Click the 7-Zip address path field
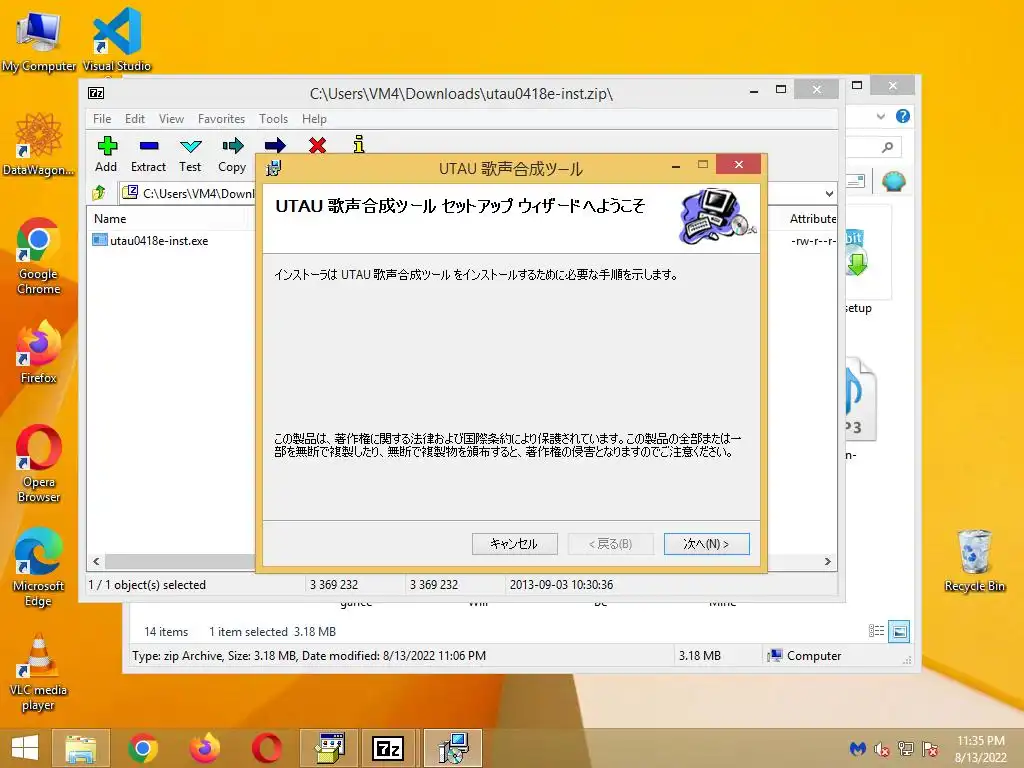1024x768 pixels. [189, 193]
